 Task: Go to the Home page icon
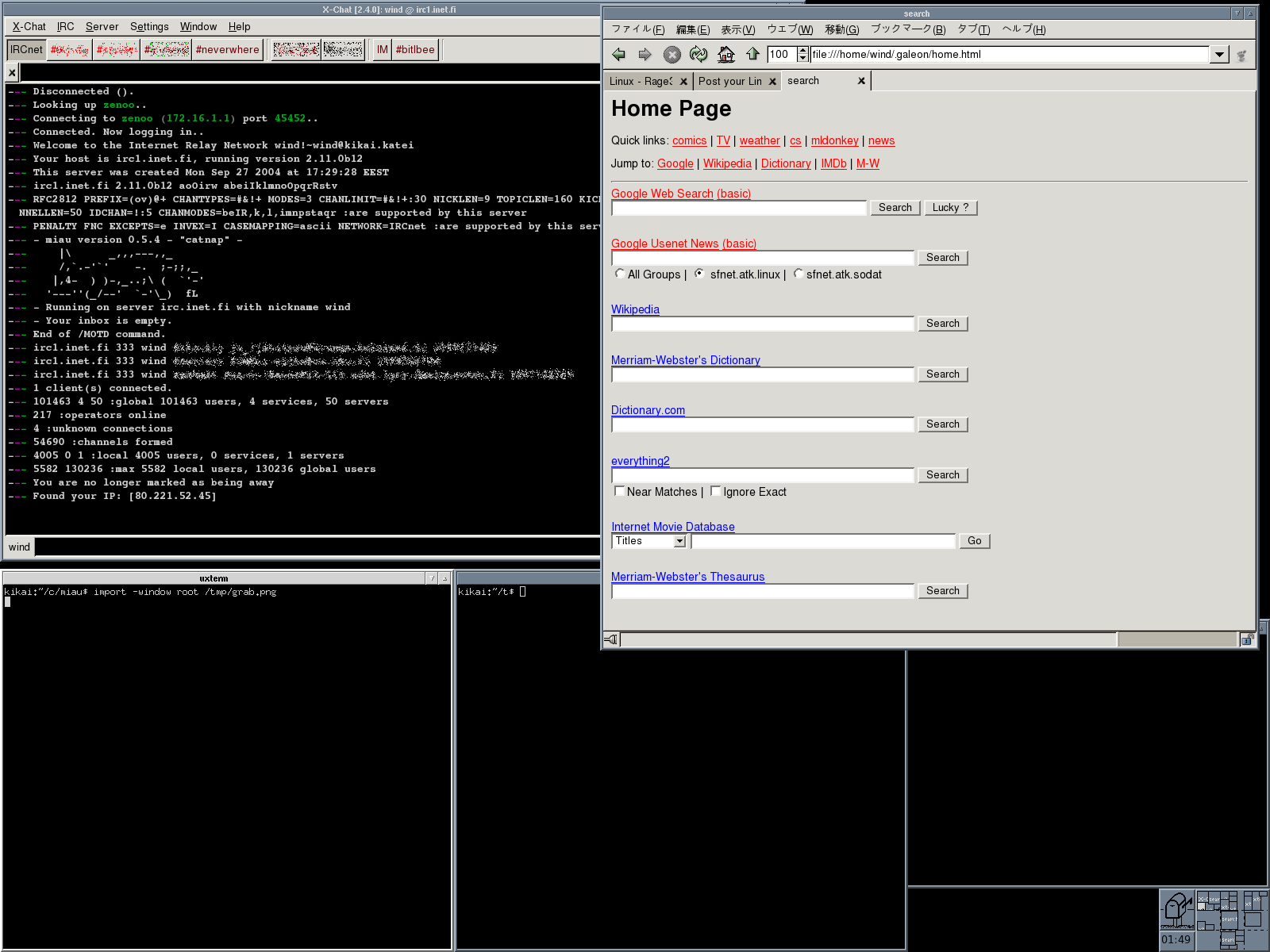click(x=725, y=55)
